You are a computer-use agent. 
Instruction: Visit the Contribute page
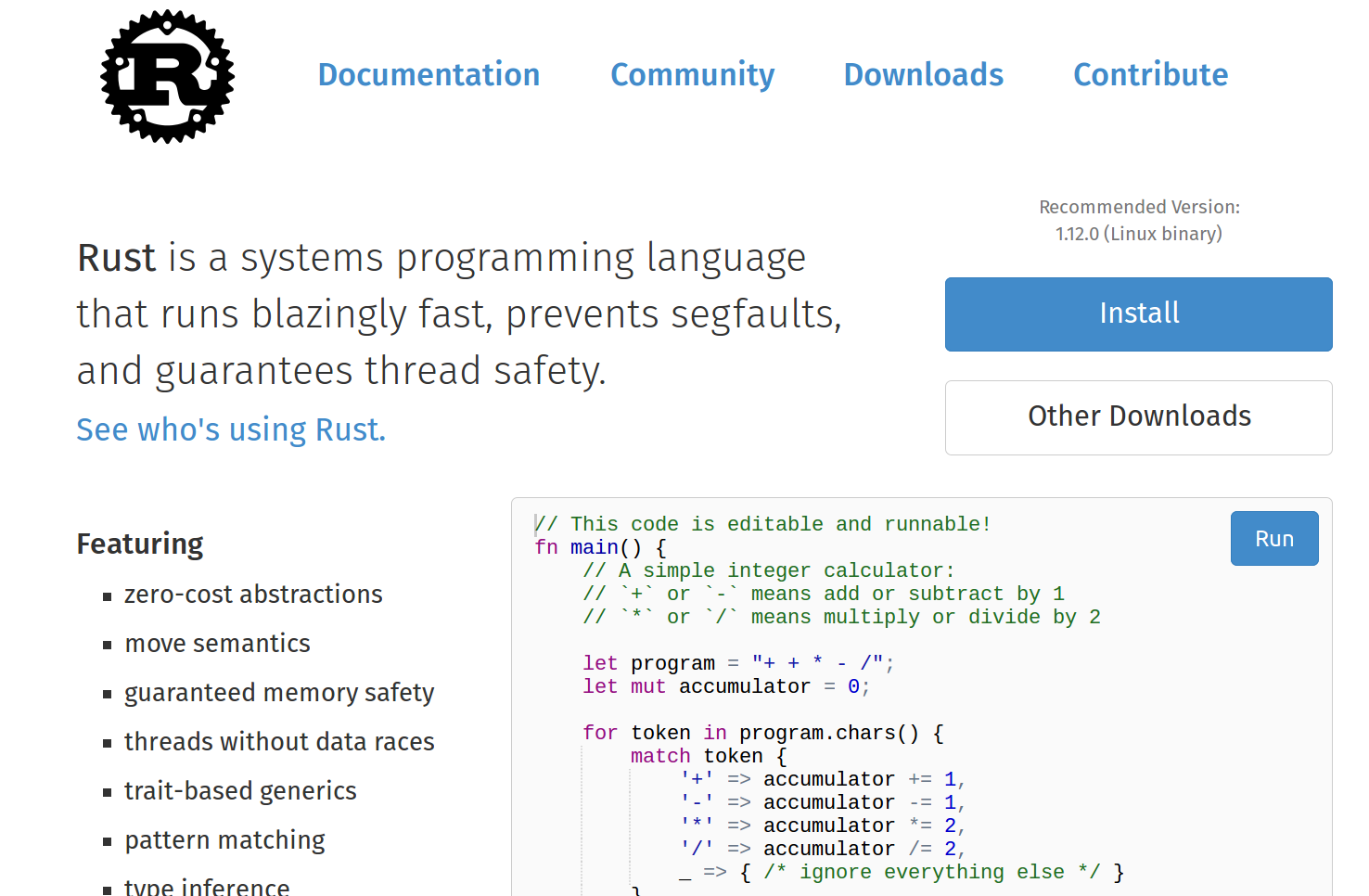[1150, 74]
